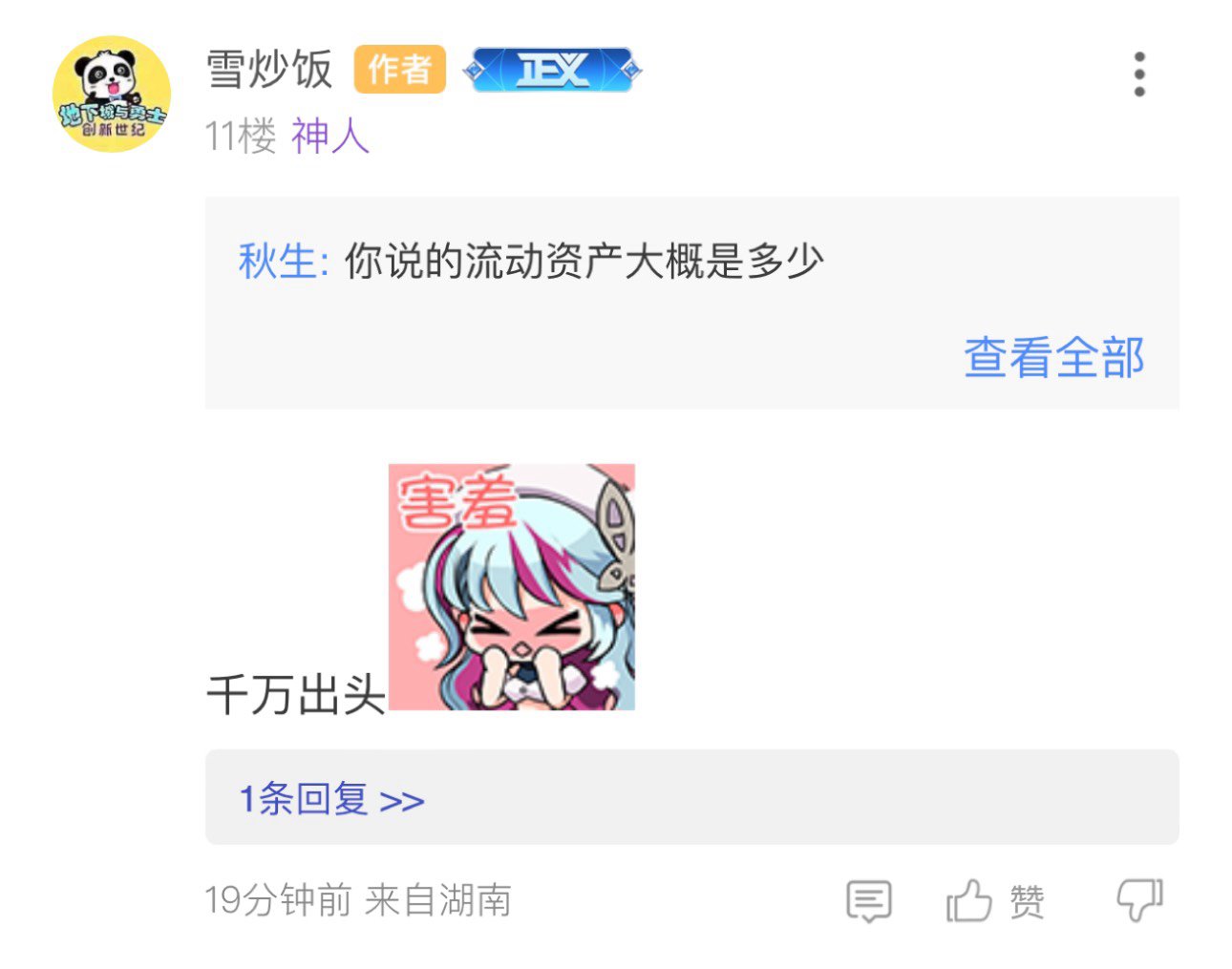Image resolution: width=1232 pixels, height=969 pixels.
Task: Tap the 19分钟前 timestamp text
Action: point(279,900)
